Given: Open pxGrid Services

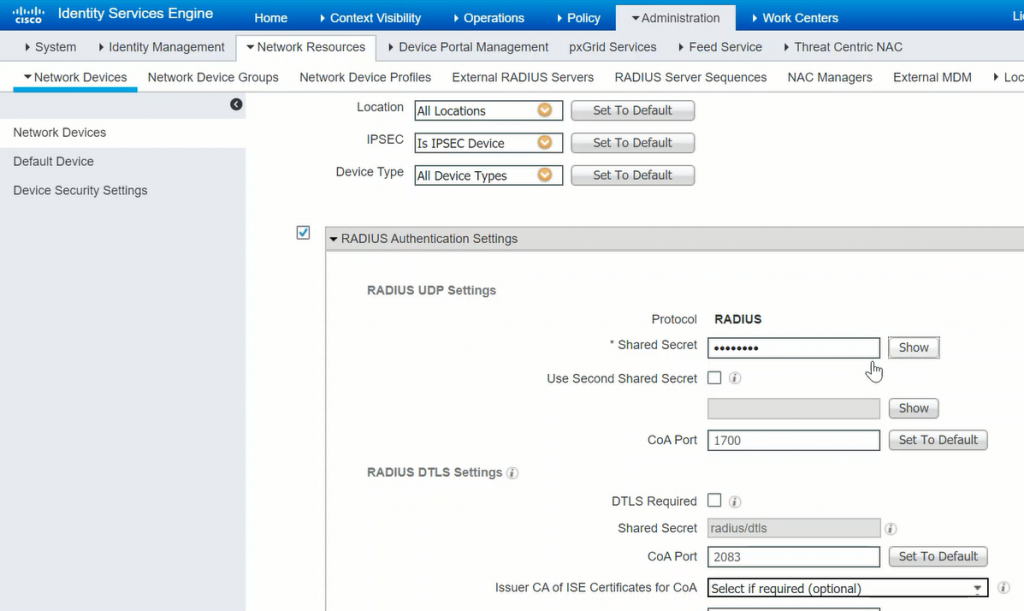Looking at the screenshot, I should point(613,47).
